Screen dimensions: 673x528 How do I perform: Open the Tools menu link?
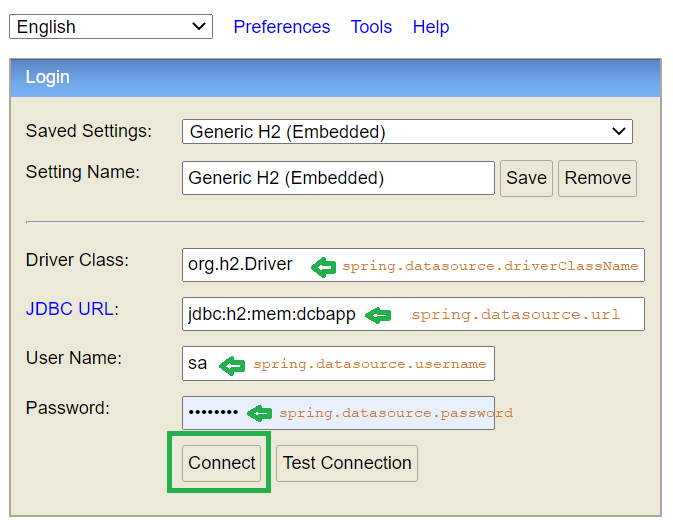tap(371, 27)
